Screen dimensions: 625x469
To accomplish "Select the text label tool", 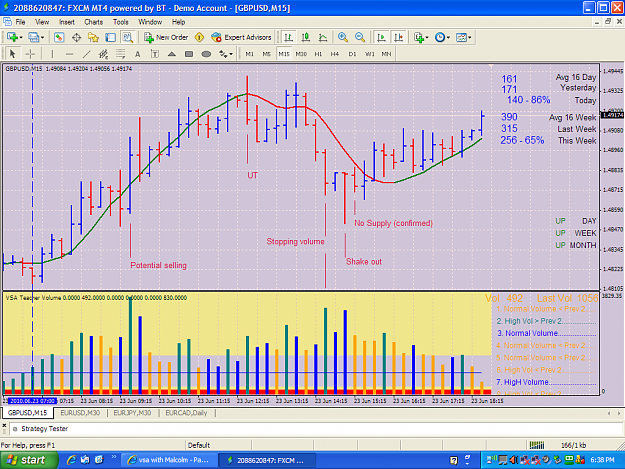I will coord(155,54).
